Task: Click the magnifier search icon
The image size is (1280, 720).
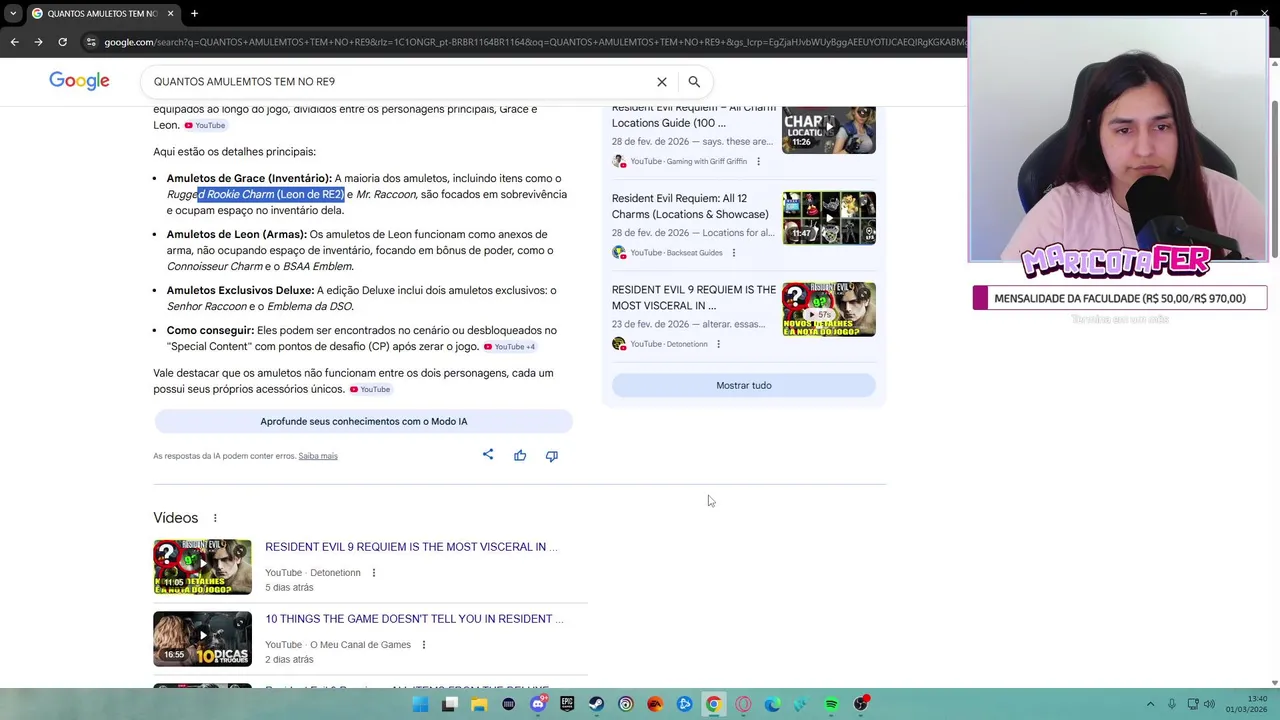Action: click(694, 82)
